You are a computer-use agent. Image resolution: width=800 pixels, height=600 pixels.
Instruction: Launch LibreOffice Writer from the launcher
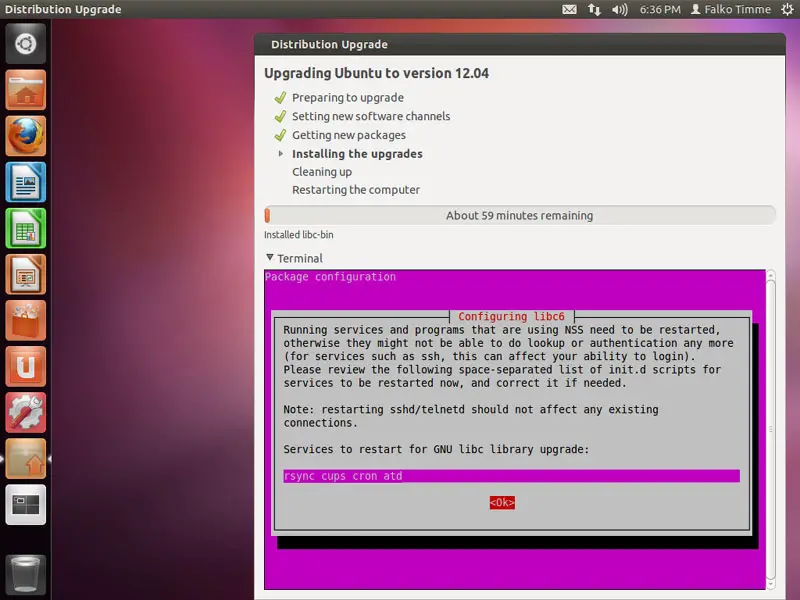(x=26, y=182)
